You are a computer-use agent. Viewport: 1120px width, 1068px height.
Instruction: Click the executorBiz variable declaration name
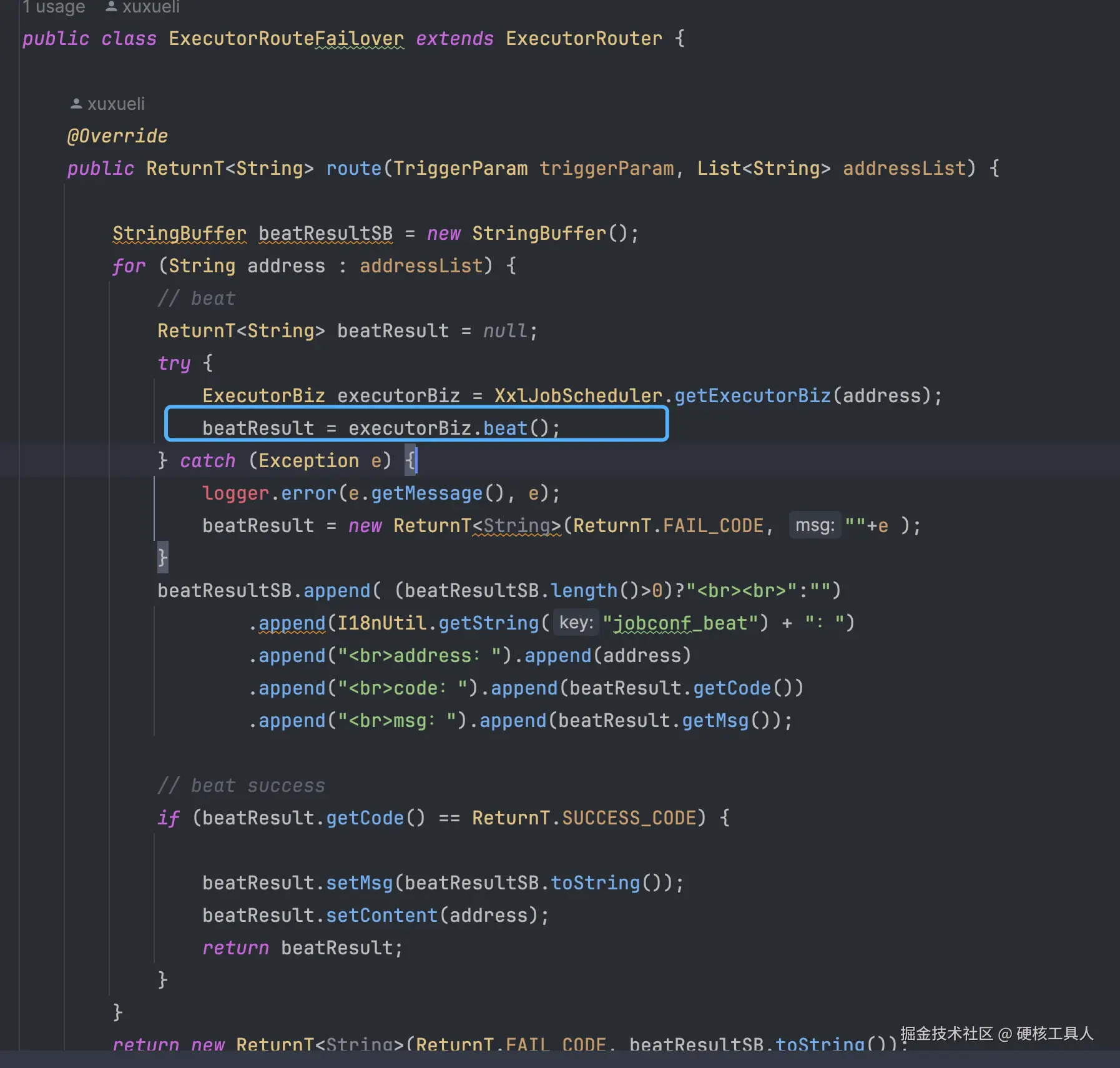coord(398,396)
